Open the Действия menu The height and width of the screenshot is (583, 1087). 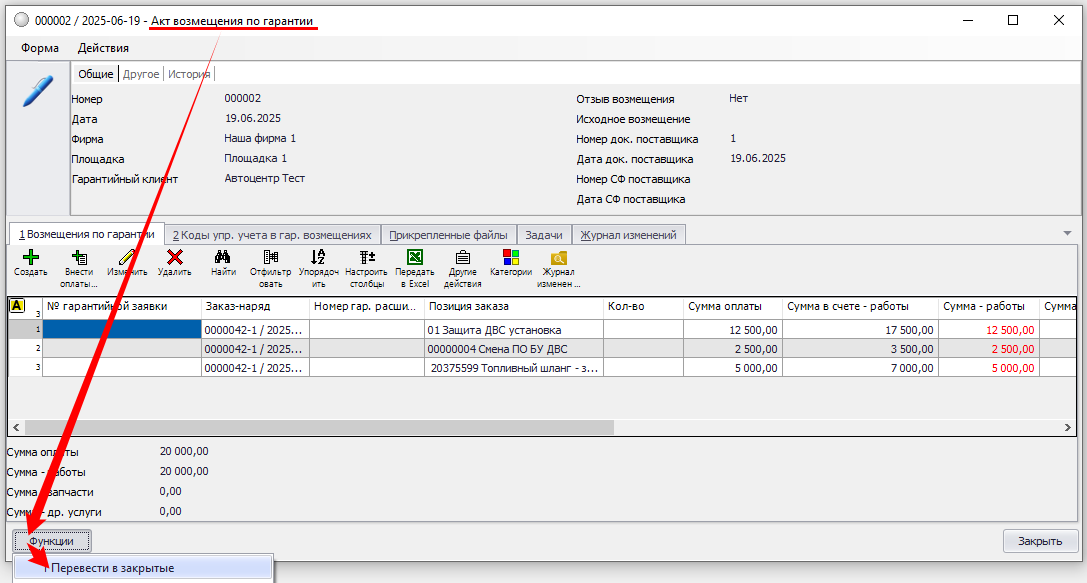pyautogui.click(x=103, y=48)
